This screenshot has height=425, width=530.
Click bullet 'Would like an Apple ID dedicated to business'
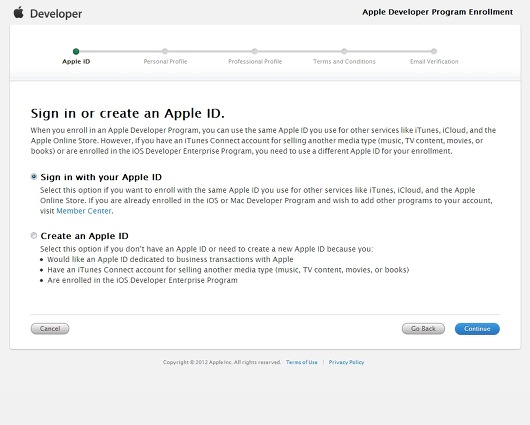[x=170, y=259]
